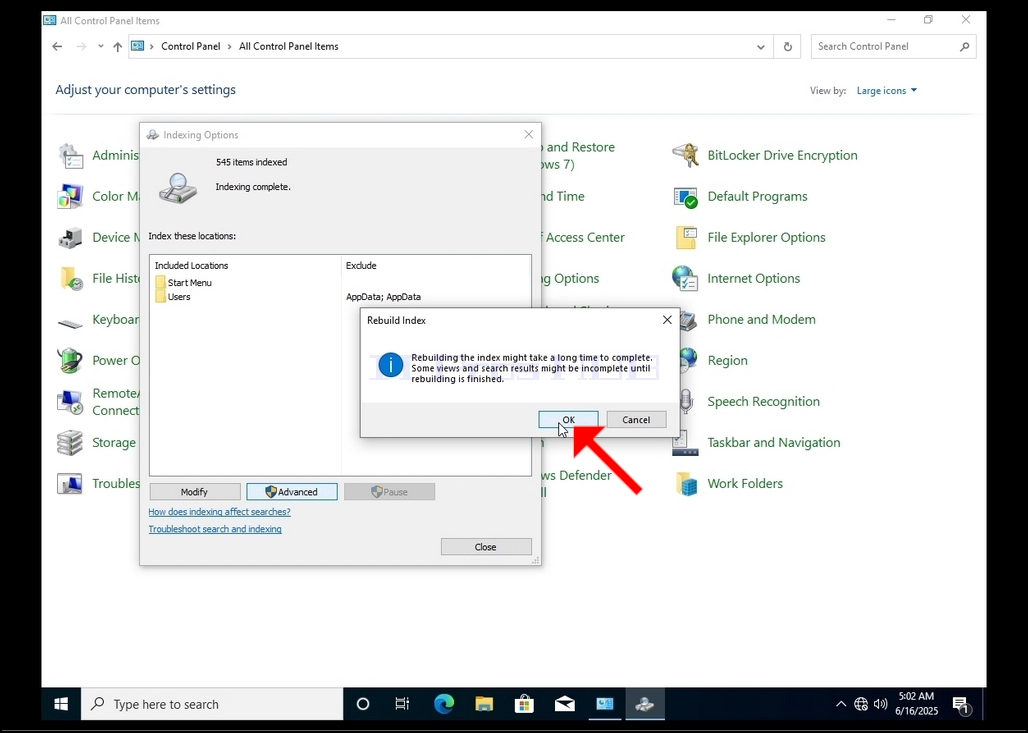Open notification center icon
The width and height of the screenshot is (1028, 733).
point(961,705)
